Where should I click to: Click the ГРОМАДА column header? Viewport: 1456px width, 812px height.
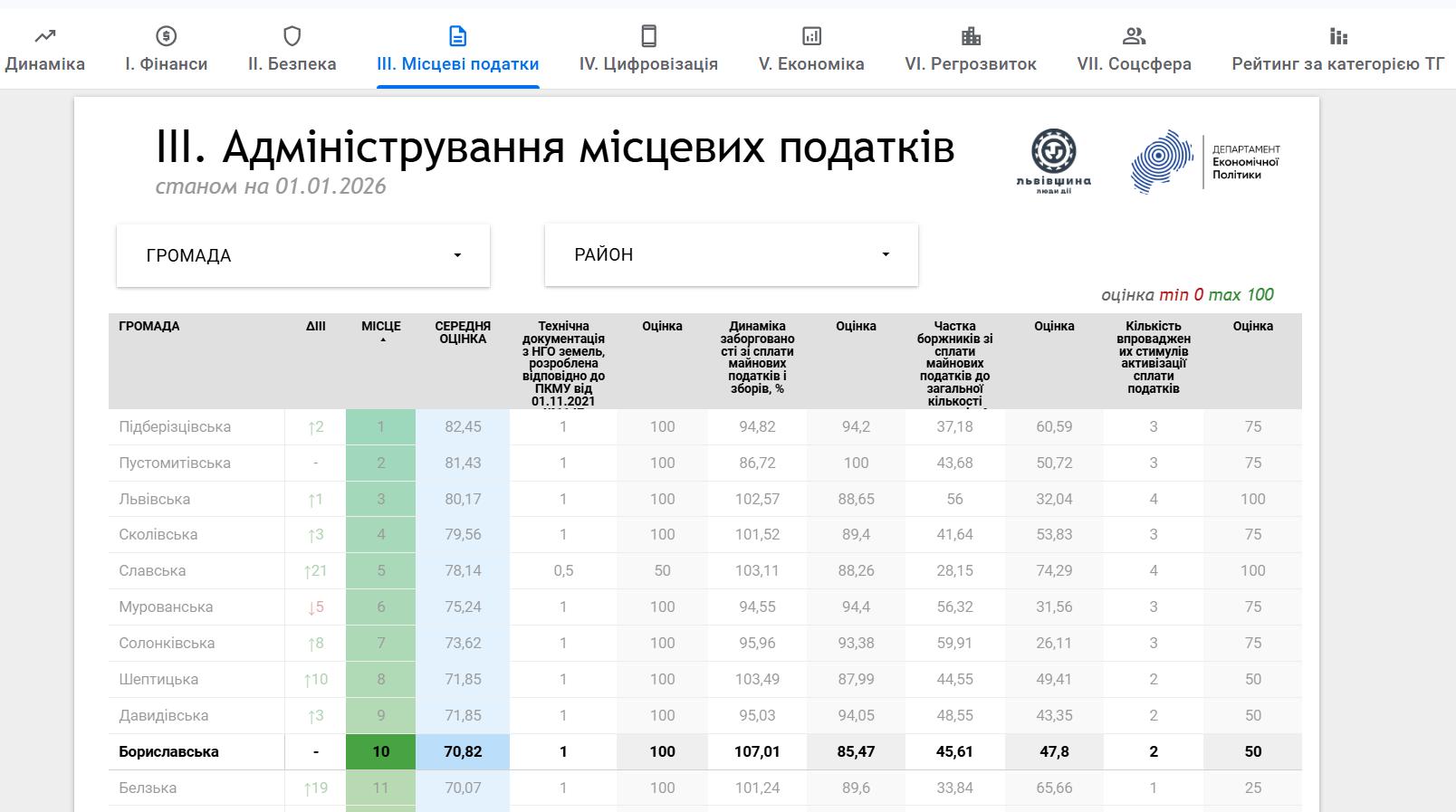click(x=149, y=326)
